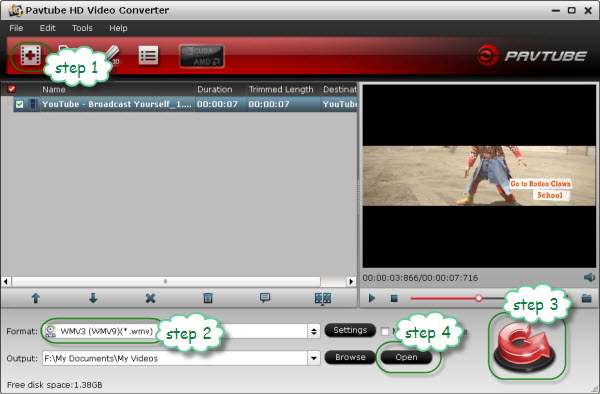Open the subtitle comment bubble icon

tap(265, 298)
